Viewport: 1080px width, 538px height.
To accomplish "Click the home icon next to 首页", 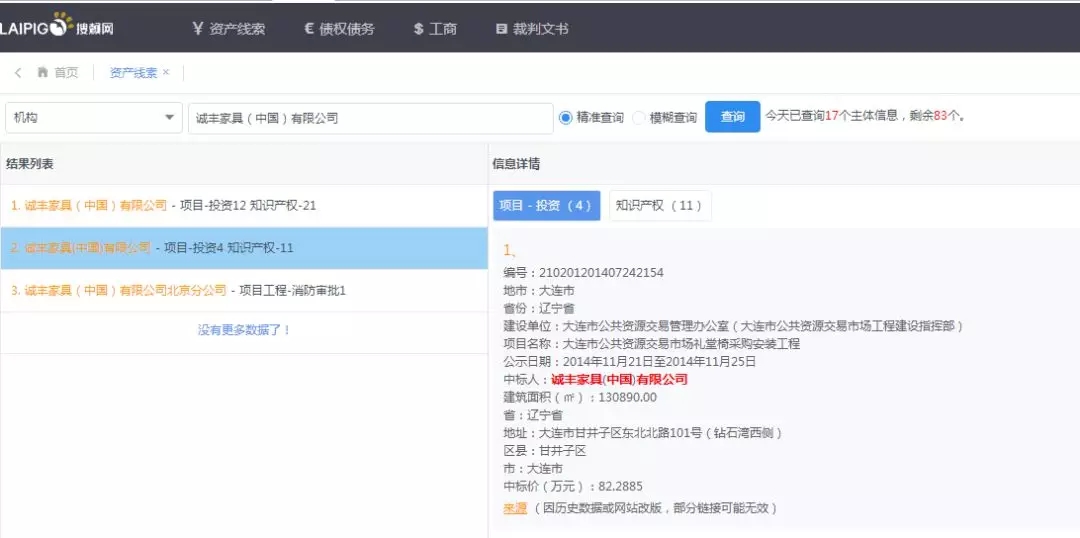I will [43, 72].
